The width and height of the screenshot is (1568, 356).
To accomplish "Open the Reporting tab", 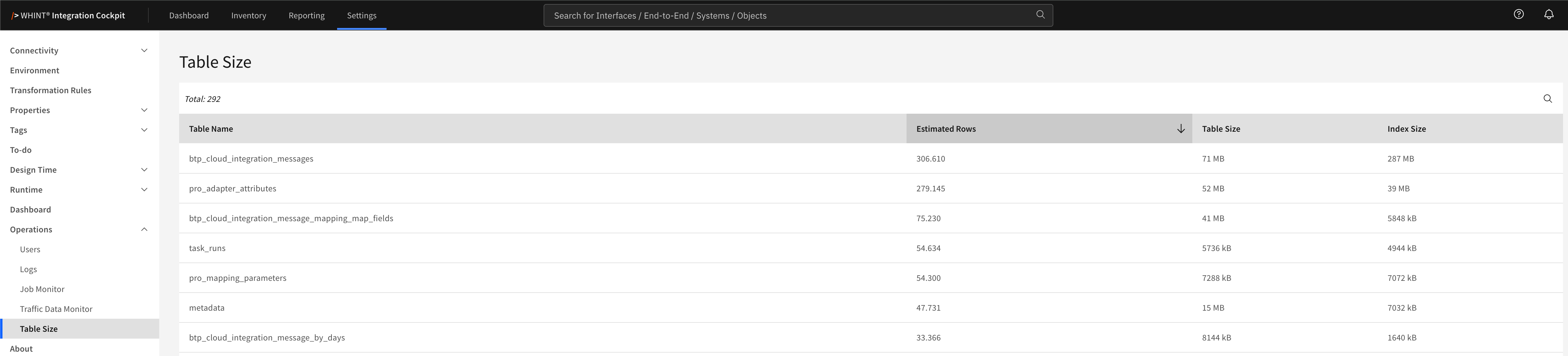I will pyautogui.click(x=306, y=15).
